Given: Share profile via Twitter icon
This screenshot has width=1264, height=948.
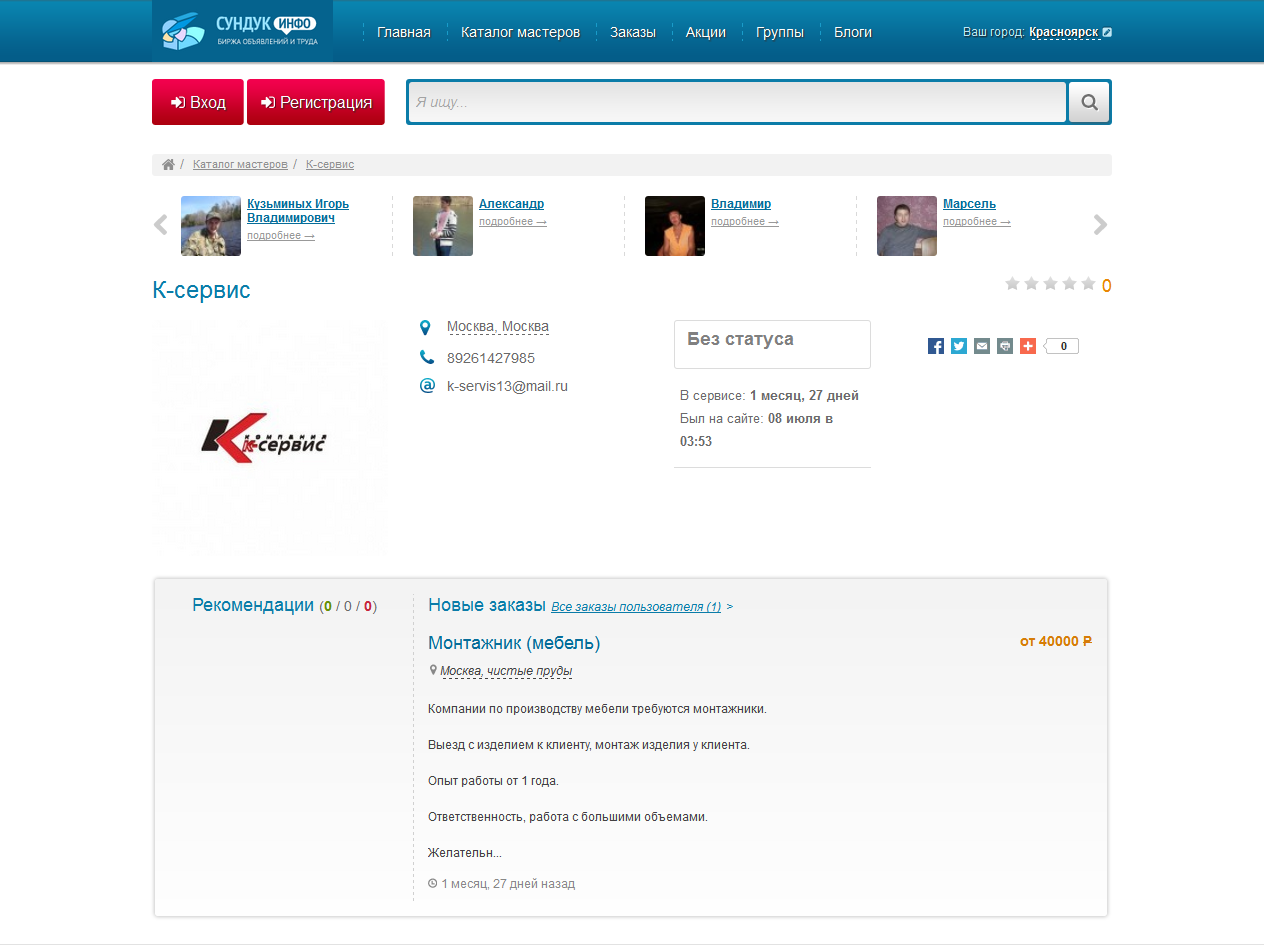Looking at the screenshot, I should coord(959,346).
